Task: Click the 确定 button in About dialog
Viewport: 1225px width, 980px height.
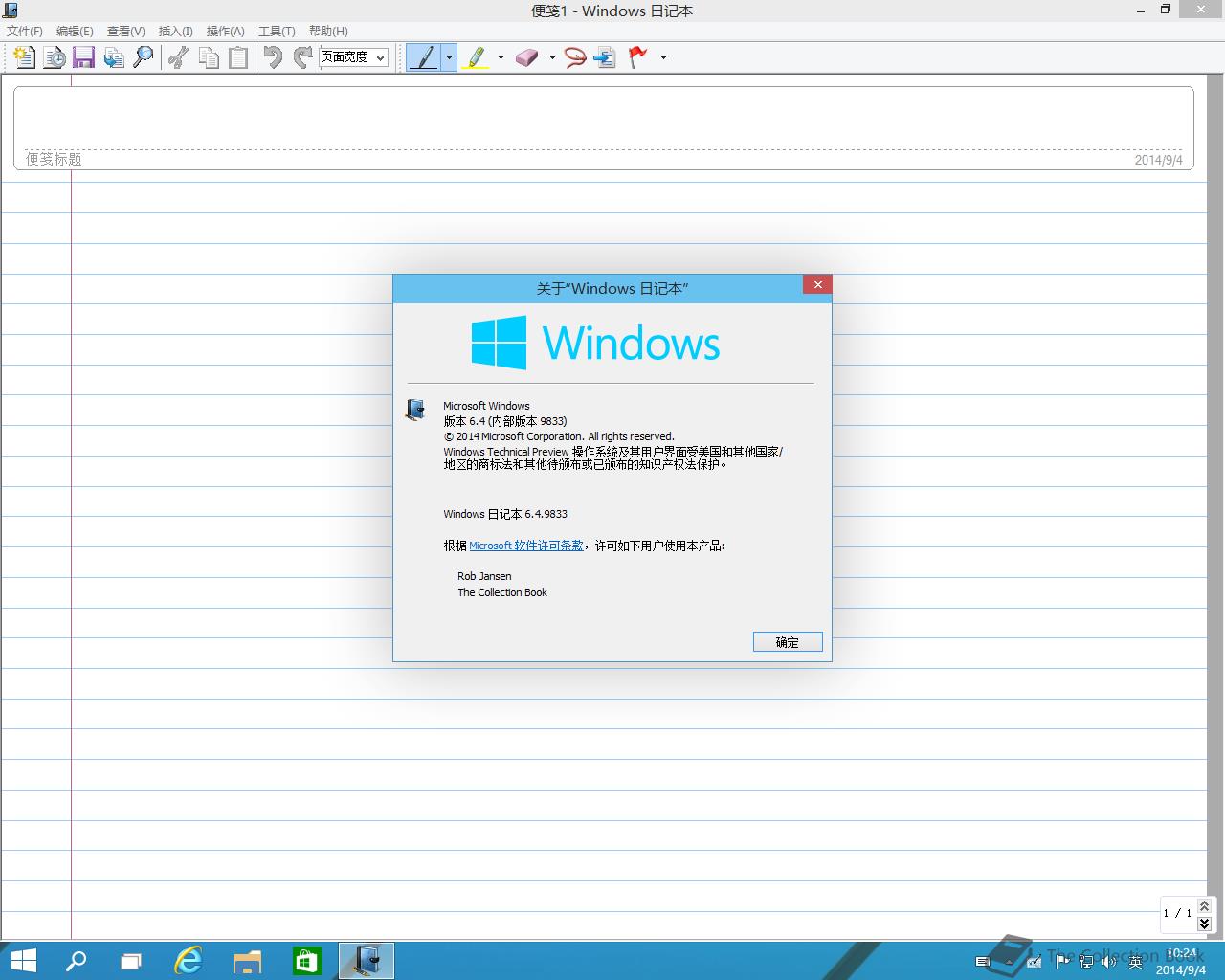Action: 788,642
